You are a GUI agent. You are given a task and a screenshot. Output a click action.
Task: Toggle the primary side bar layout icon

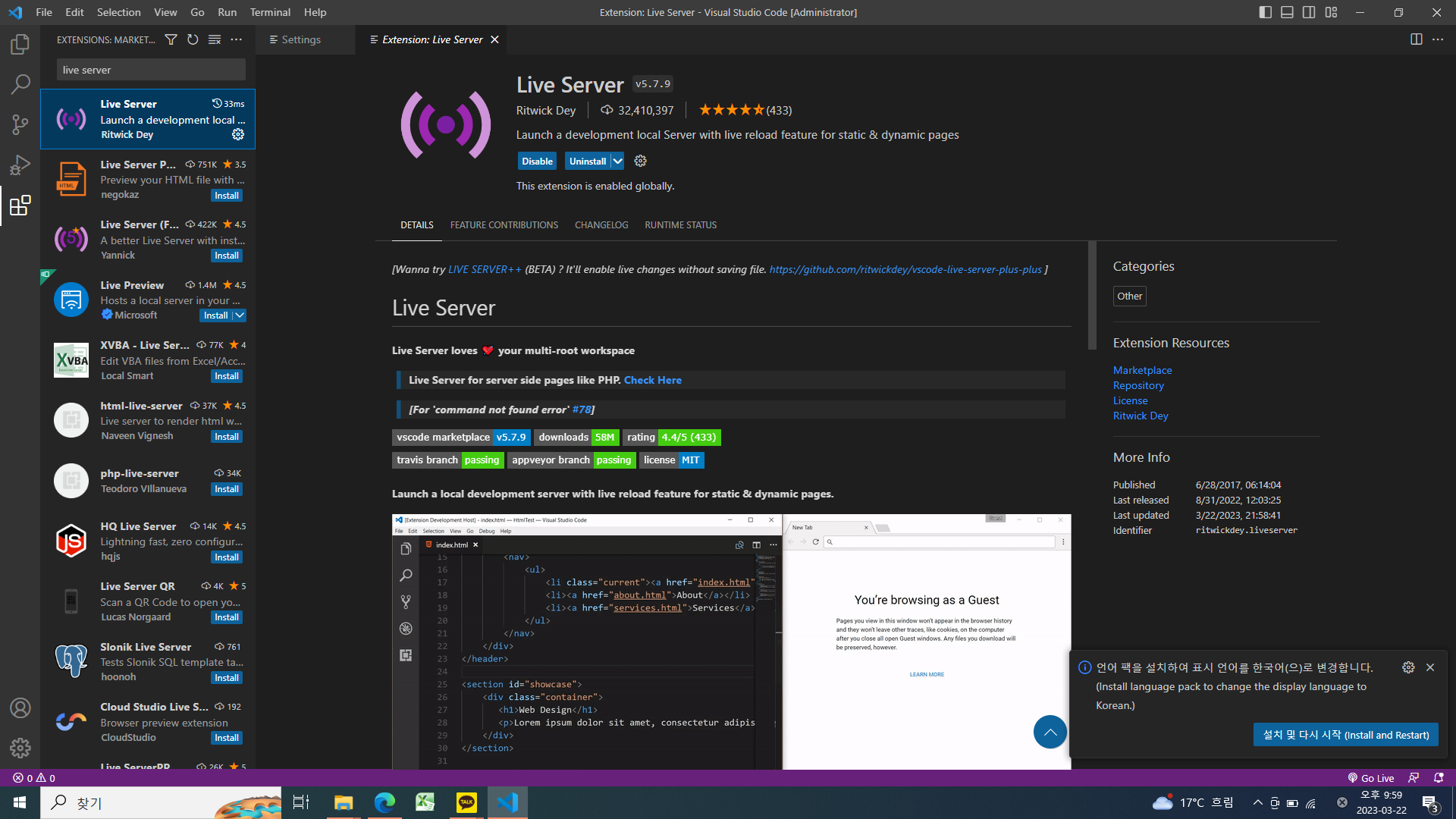pos(1265,12)
